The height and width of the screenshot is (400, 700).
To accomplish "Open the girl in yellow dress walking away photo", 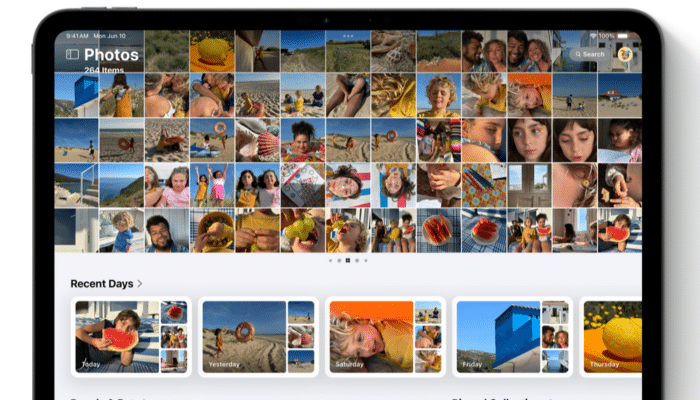I will 121,95.
